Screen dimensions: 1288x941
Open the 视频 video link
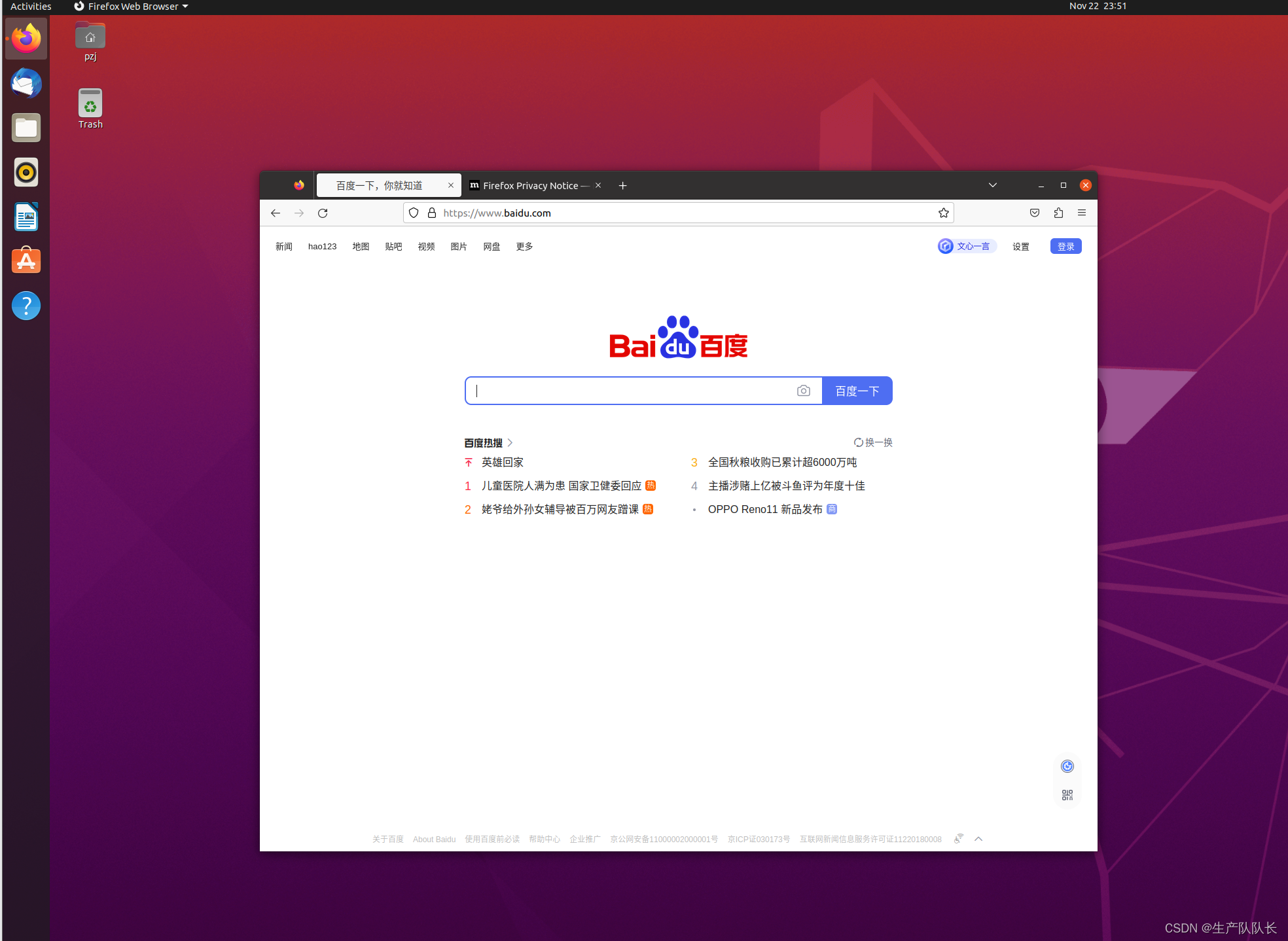pos(426,247)
